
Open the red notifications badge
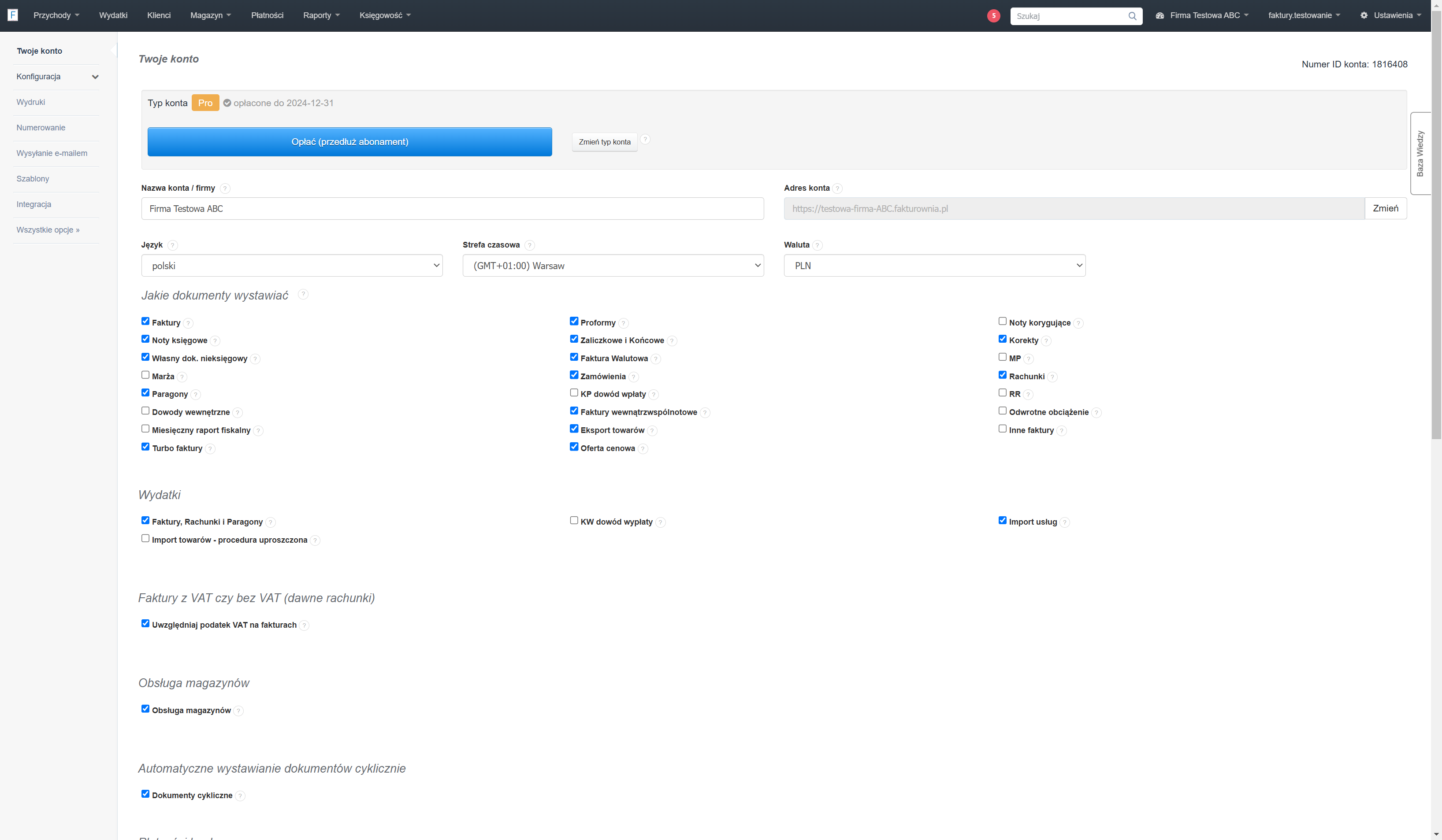[x=993, y=15]
